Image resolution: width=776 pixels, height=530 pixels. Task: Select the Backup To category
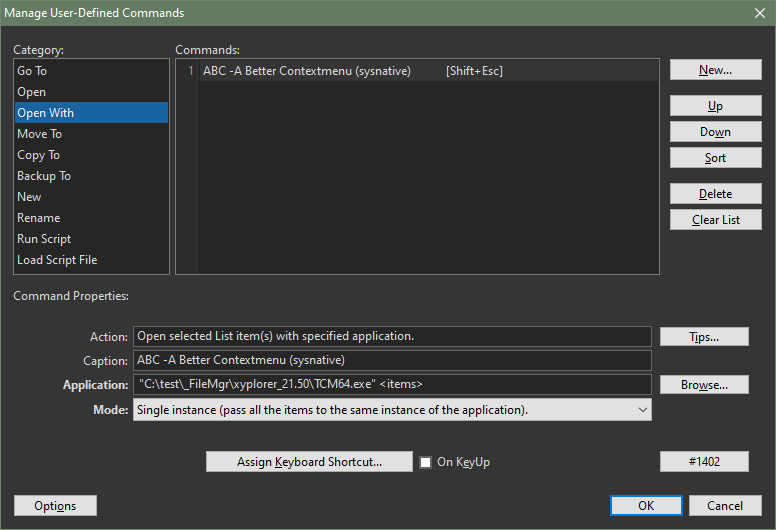pyautogui.click(x=91, y=176)
